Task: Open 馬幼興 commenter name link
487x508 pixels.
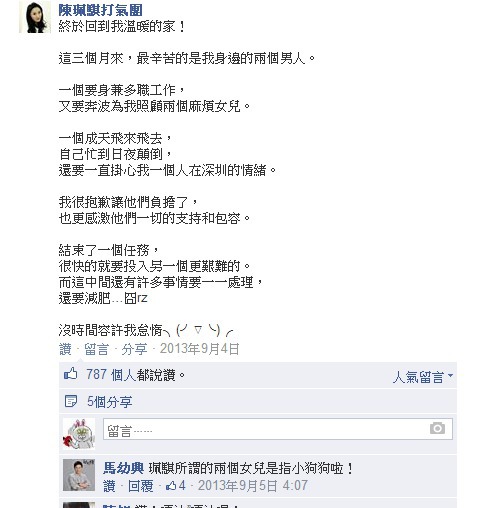Action: tap(123, 468)
